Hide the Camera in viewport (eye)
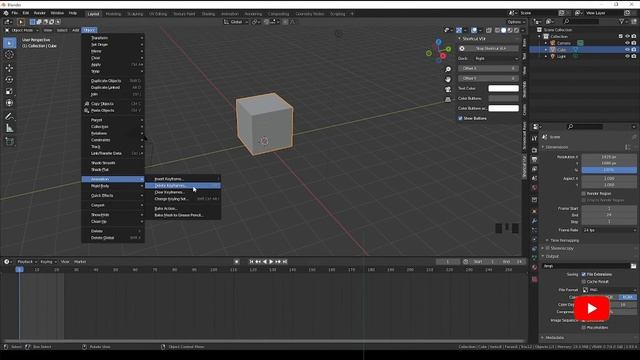Screen dimensions: 640x360 click(627, 43)
